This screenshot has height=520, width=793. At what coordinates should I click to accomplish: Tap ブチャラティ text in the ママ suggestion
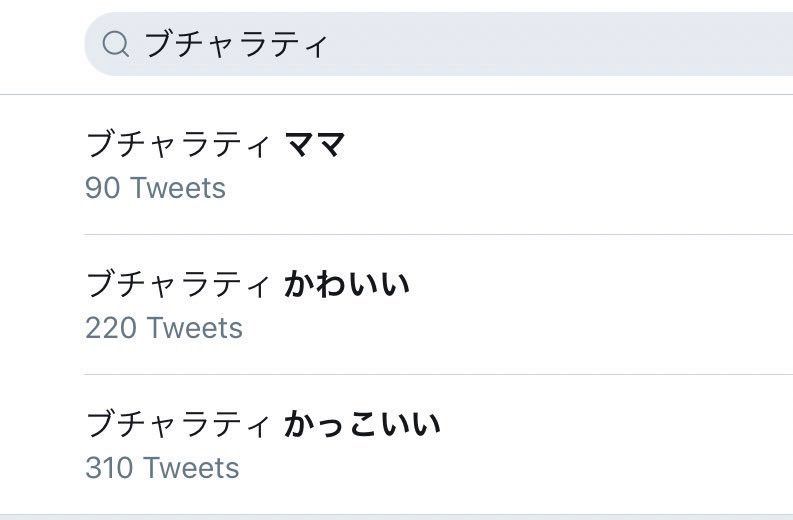click(x=179, y=144)
